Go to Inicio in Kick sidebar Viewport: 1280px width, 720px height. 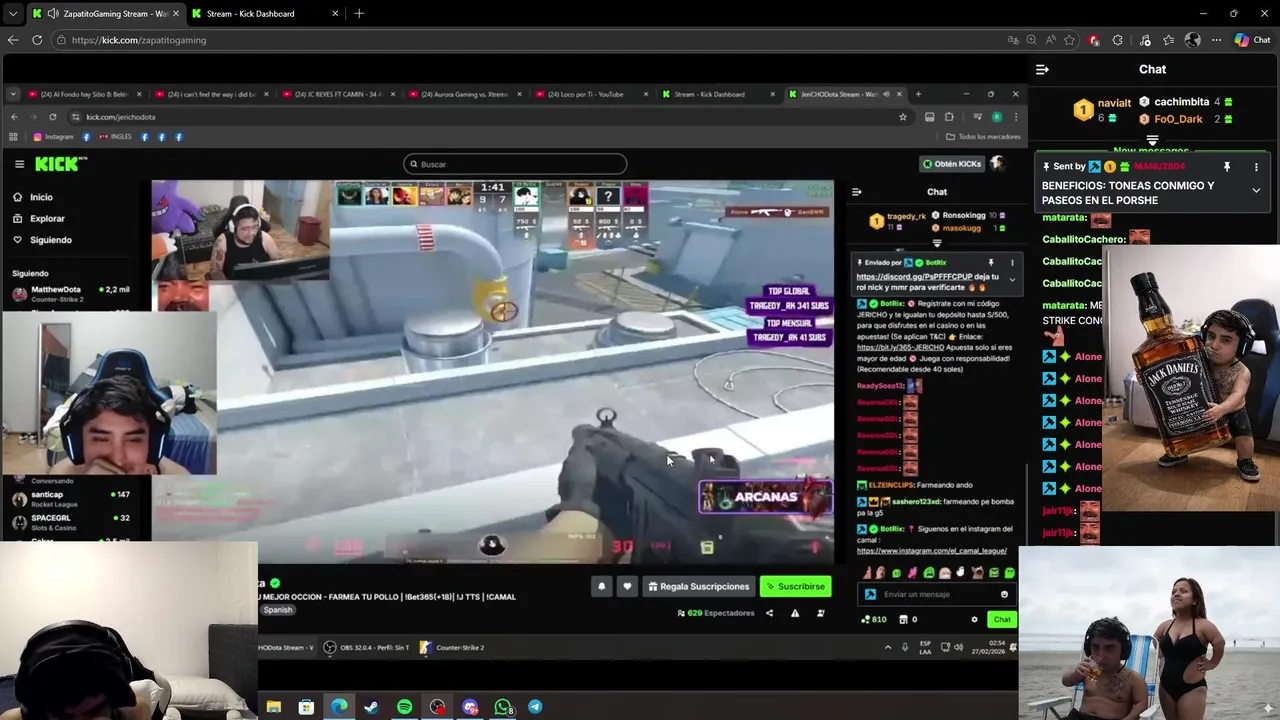point(41,197)
